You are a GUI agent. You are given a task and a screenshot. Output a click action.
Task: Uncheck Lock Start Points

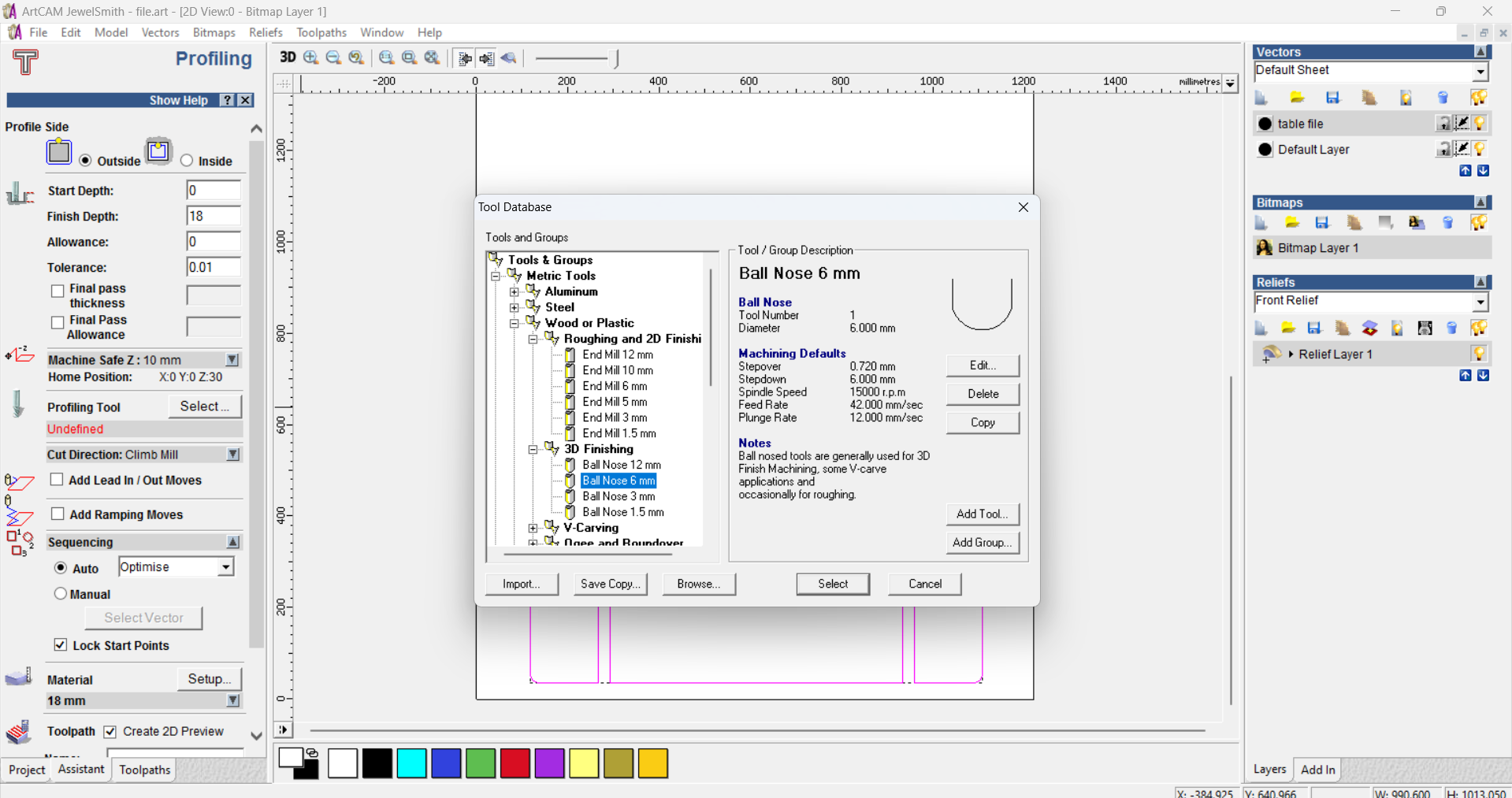(60, 644)
